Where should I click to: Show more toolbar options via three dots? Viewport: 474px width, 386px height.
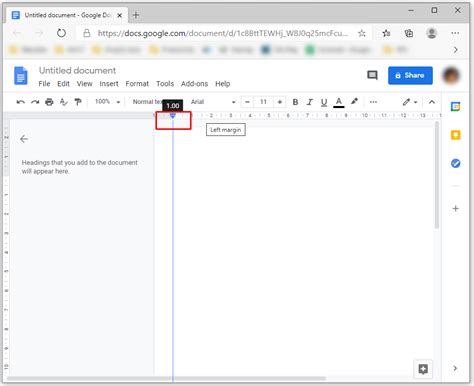pyautogui.click(x=373, y=102)
